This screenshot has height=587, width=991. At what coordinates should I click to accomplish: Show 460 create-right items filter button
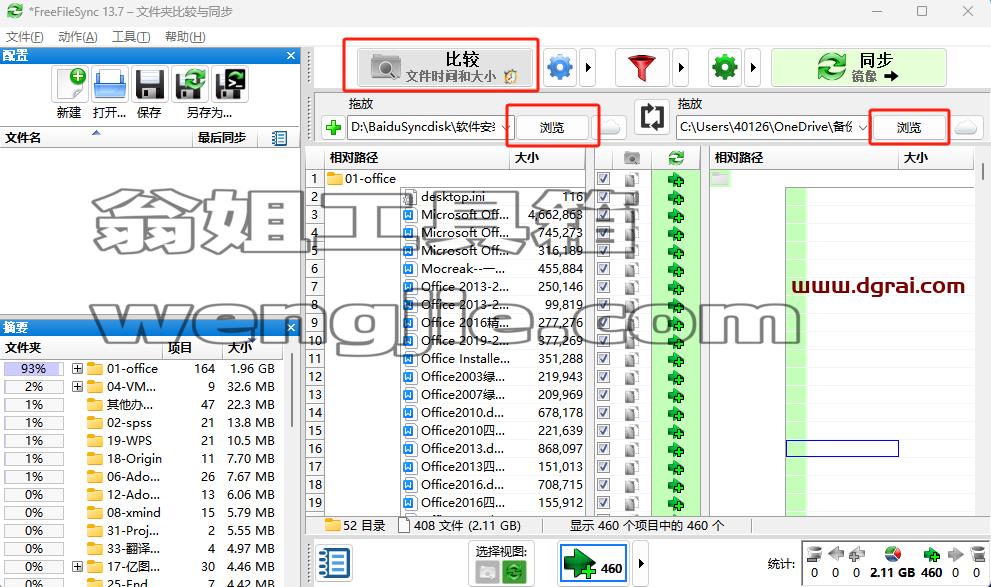pos(593,563)
